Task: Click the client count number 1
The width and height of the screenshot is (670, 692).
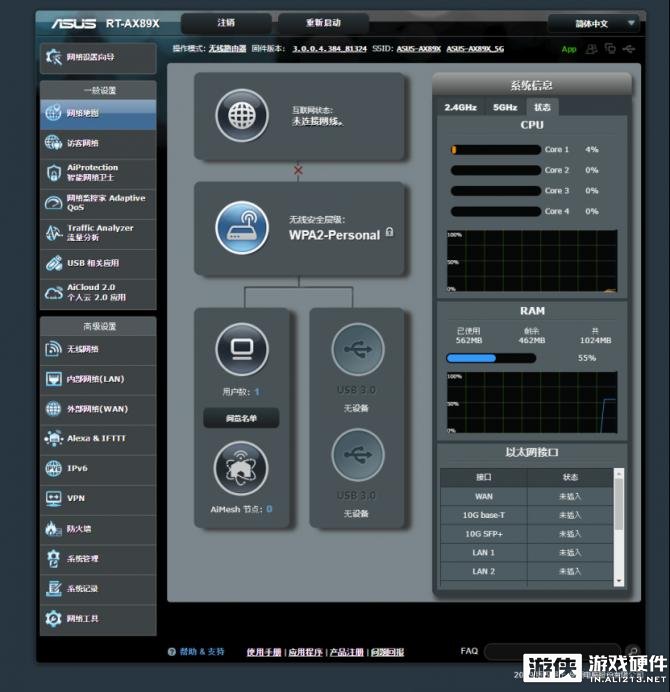Action: (257, 391)
